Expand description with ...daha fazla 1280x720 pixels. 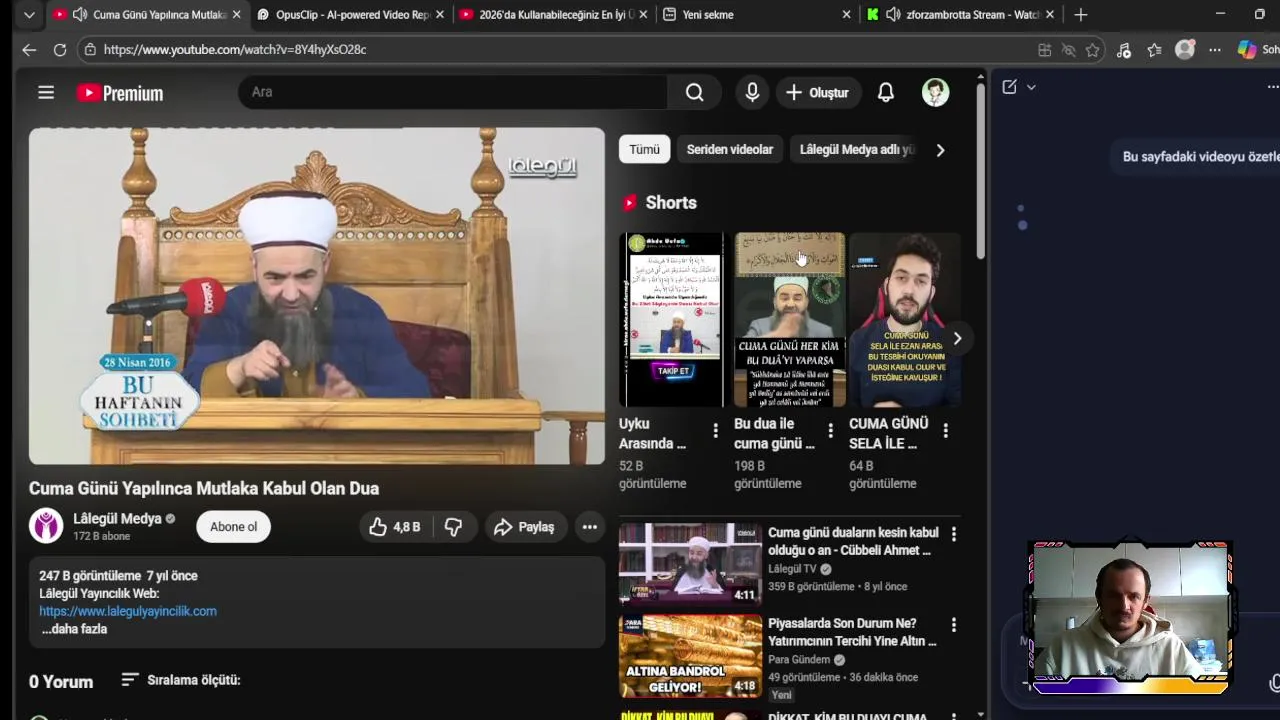74,629
